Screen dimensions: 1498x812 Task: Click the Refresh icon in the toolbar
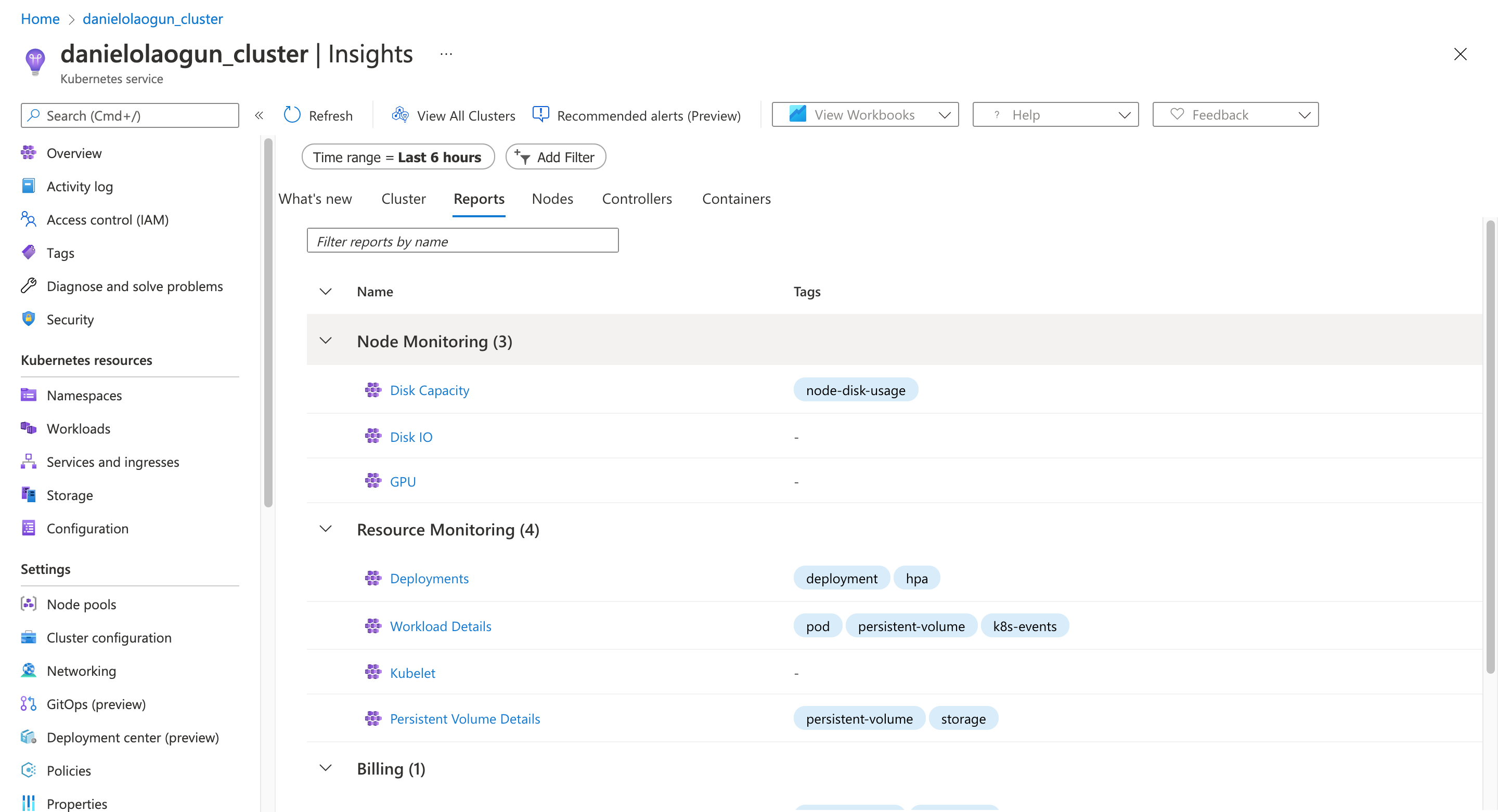tap(292, 115)
